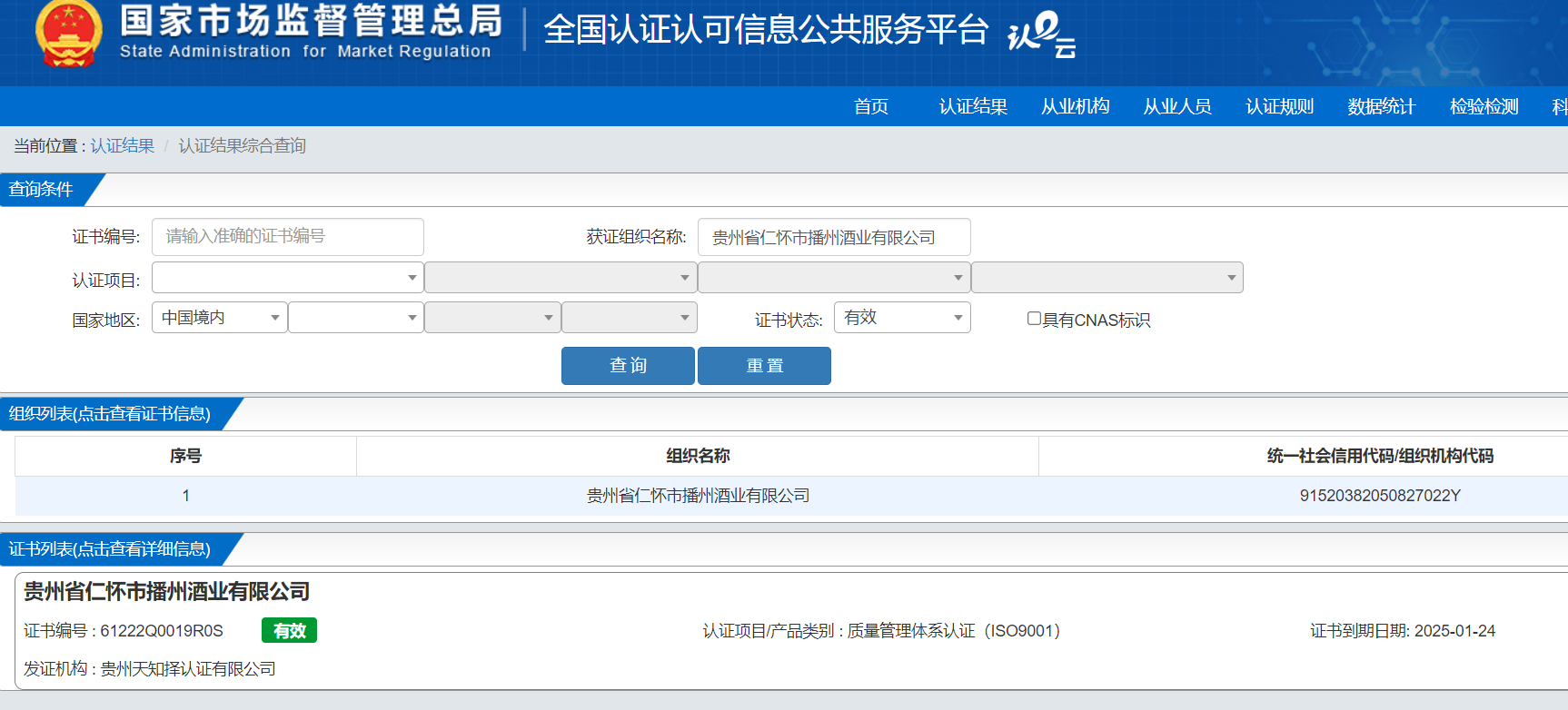Expand the third 认证项目 dropdown

[834, 277]
